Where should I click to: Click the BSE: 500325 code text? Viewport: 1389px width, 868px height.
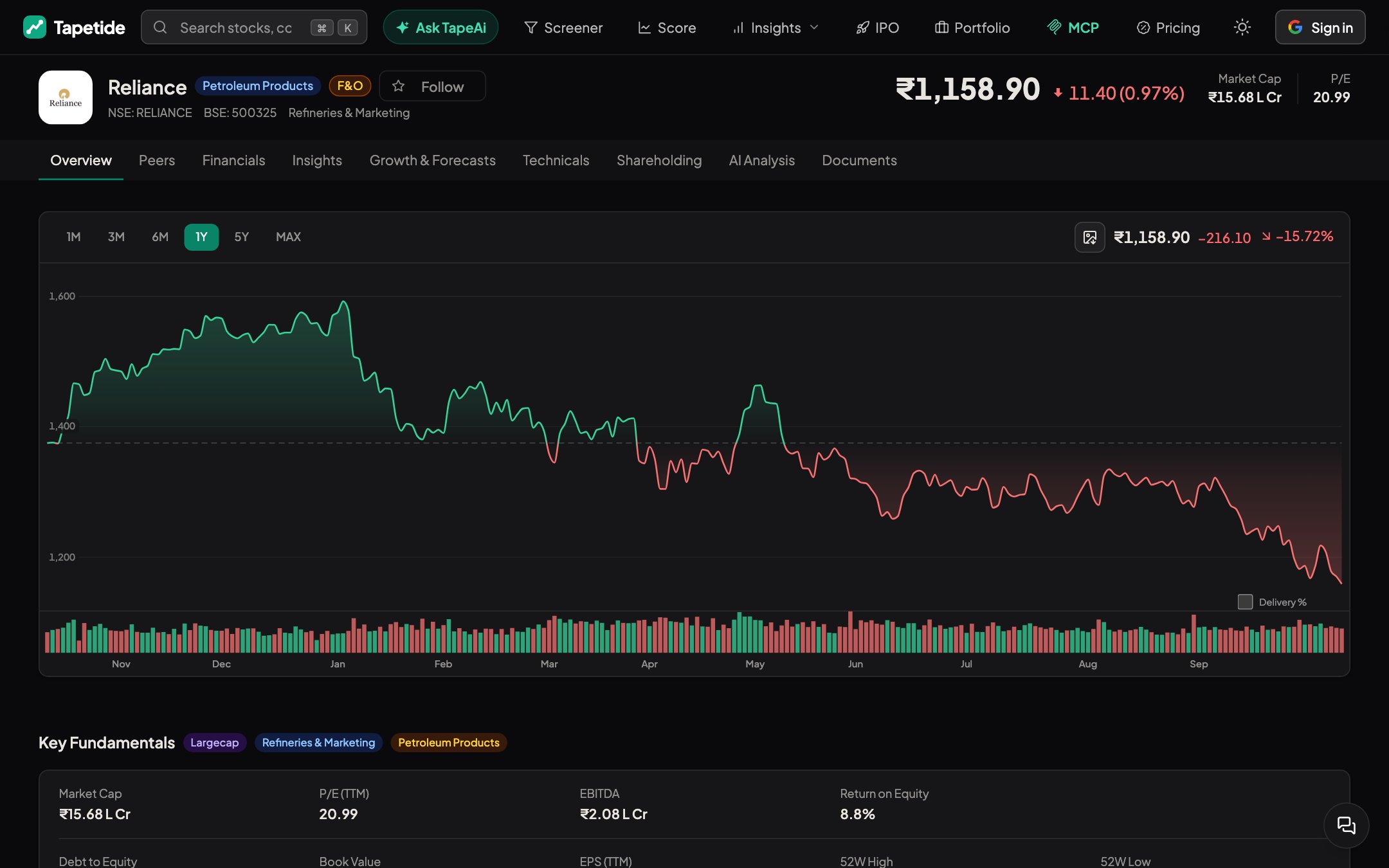pos(240,113)
